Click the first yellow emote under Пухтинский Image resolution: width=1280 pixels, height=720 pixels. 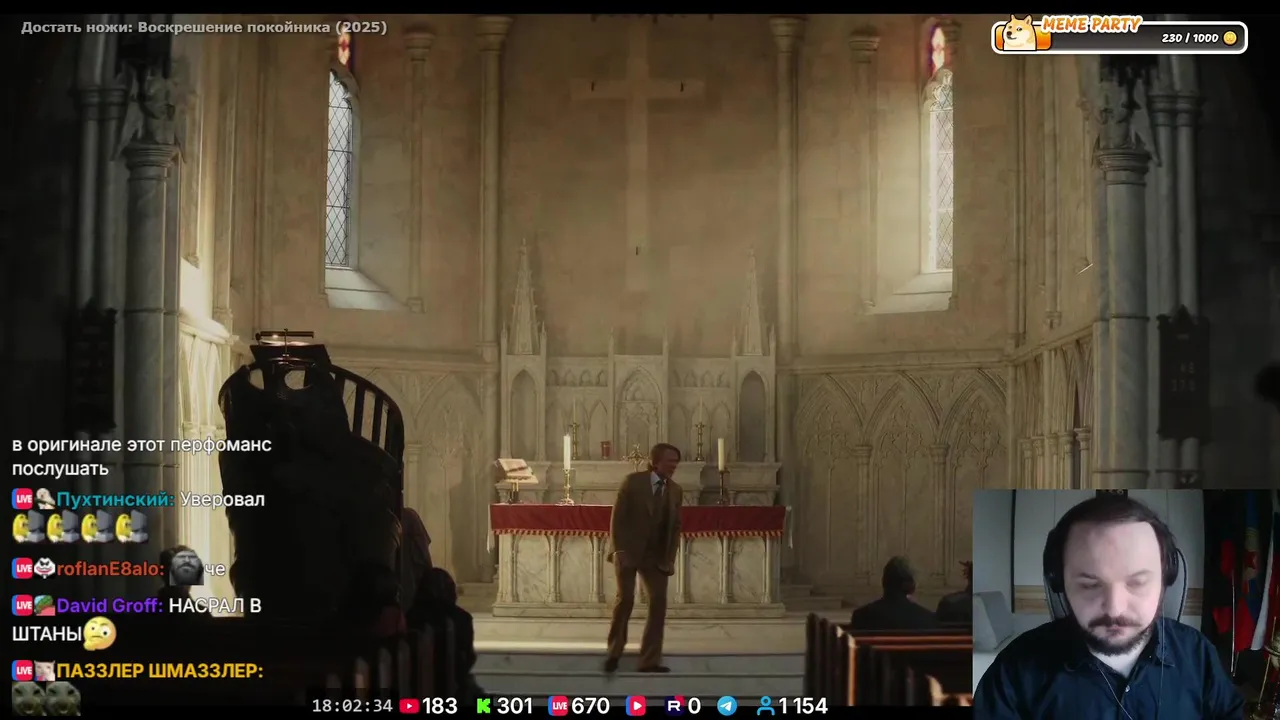(28, 527)
